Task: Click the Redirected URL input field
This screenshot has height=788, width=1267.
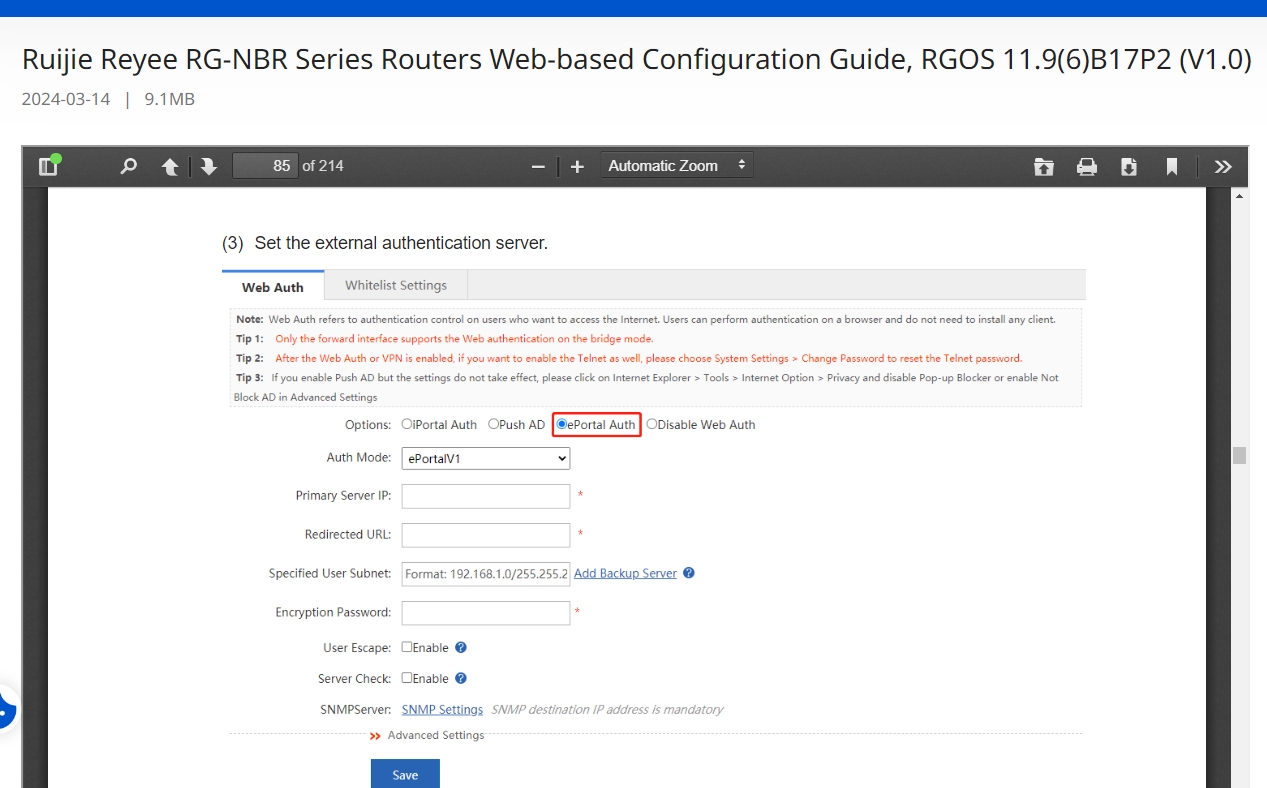Action: point(486,535)
